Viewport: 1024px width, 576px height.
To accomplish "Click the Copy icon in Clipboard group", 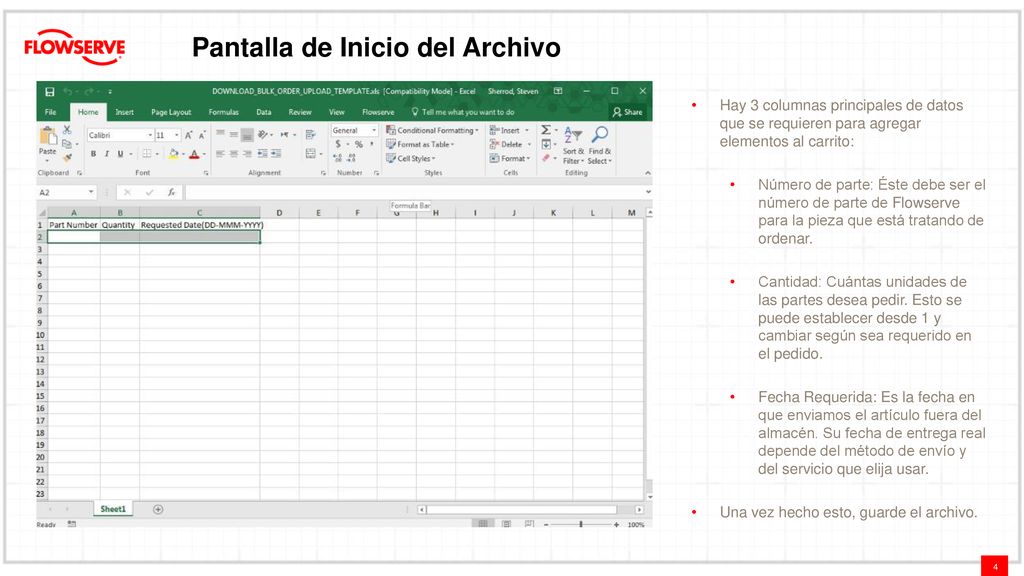I will [x=67, y=144].
